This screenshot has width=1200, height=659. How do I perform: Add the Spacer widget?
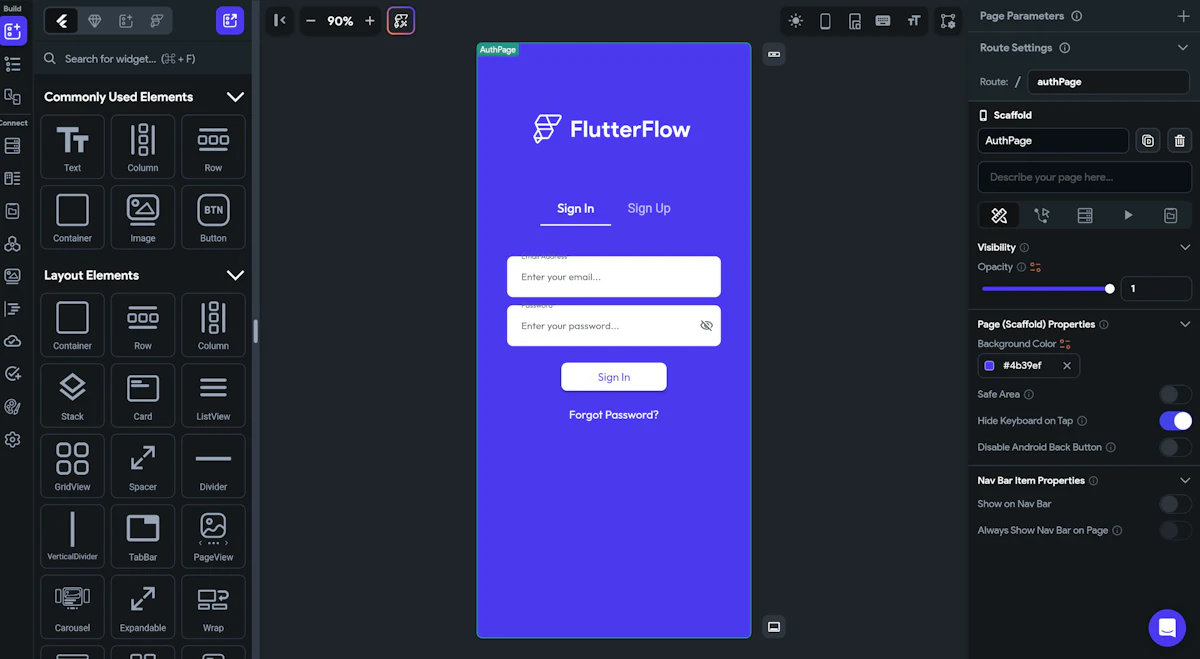143,464
